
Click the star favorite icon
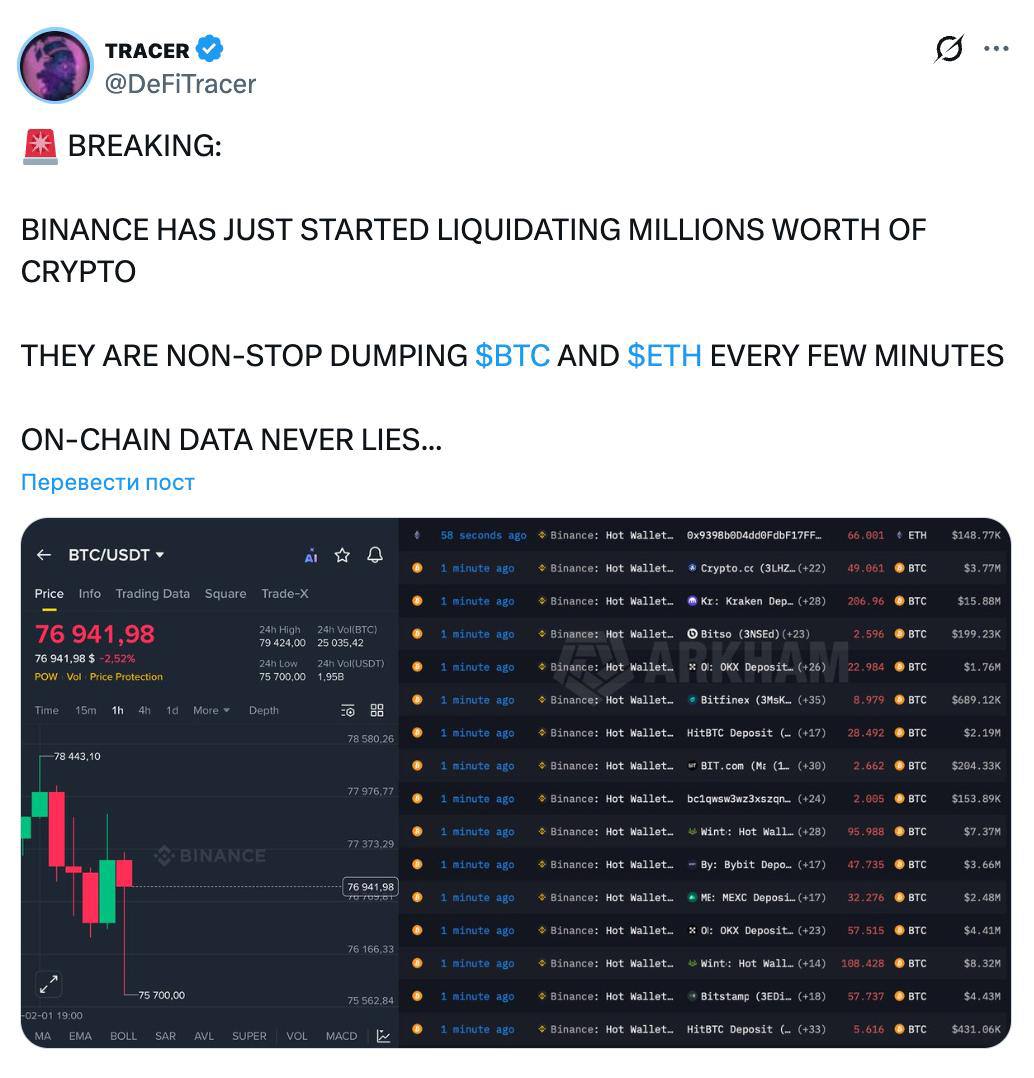(342, 555)
